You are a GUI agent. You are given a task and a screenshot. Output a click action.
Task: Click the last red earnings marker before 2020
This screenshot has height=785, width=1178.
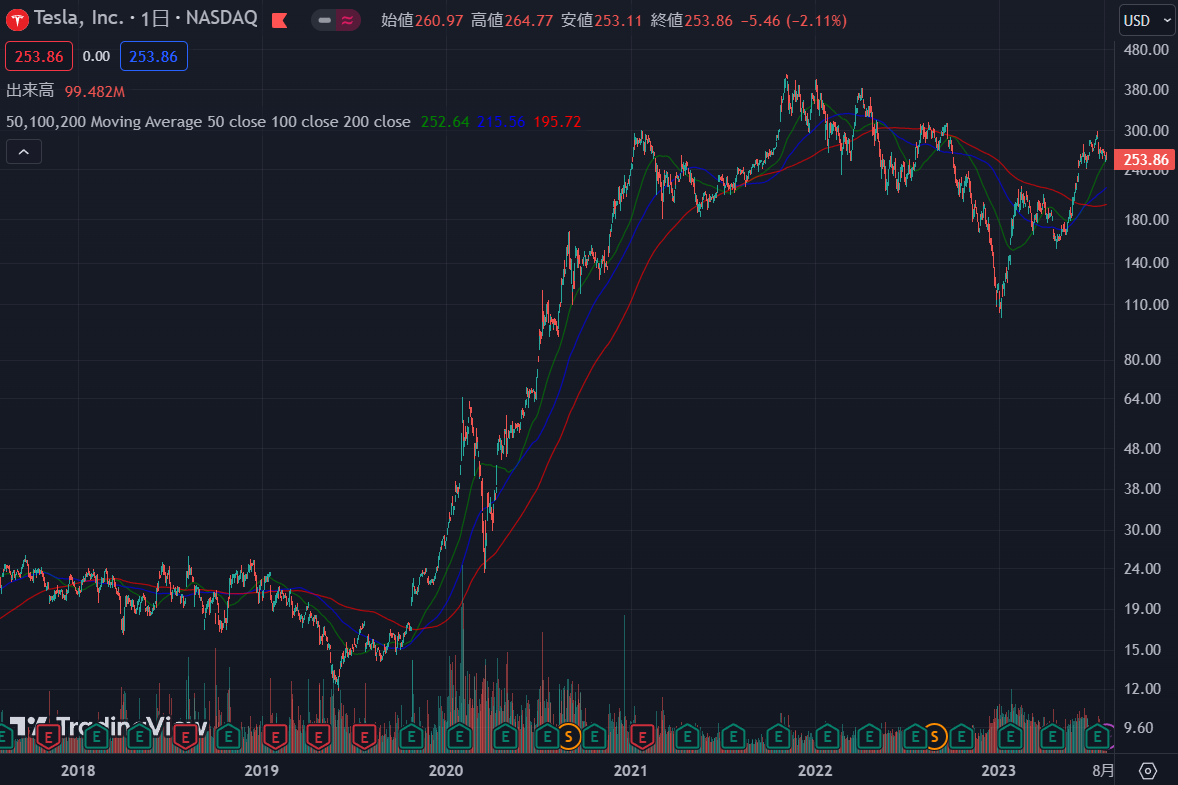(x=364, y=737)
